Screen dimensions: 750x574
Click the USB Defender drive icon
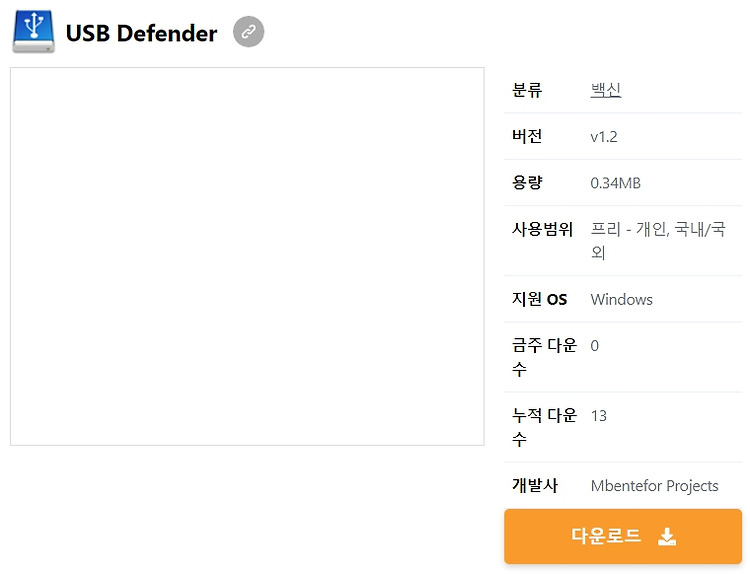[33, 32]
